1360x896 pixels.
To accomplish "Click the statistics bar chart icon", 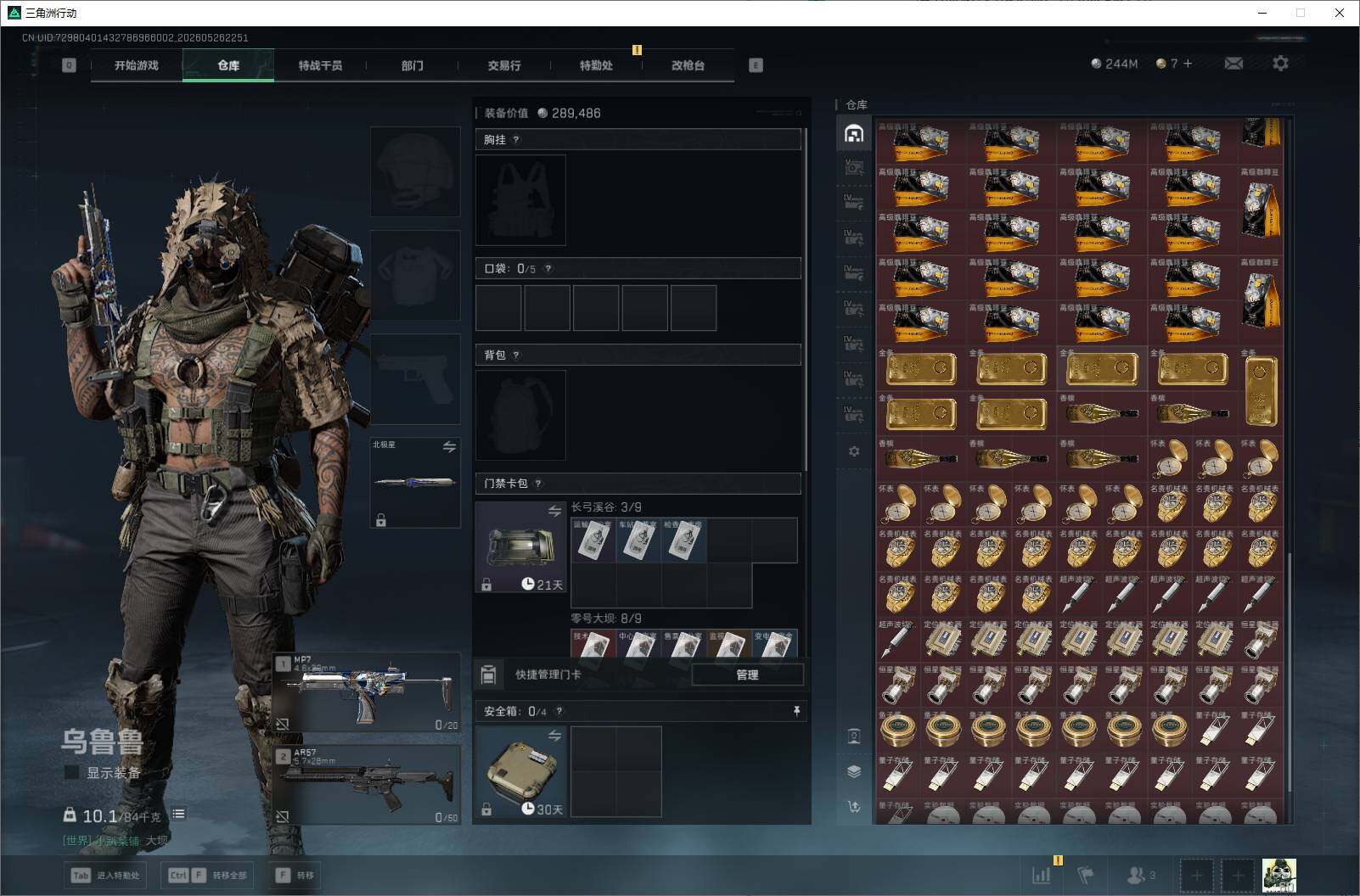I will pyautogui.click(x=1041, y=875).
